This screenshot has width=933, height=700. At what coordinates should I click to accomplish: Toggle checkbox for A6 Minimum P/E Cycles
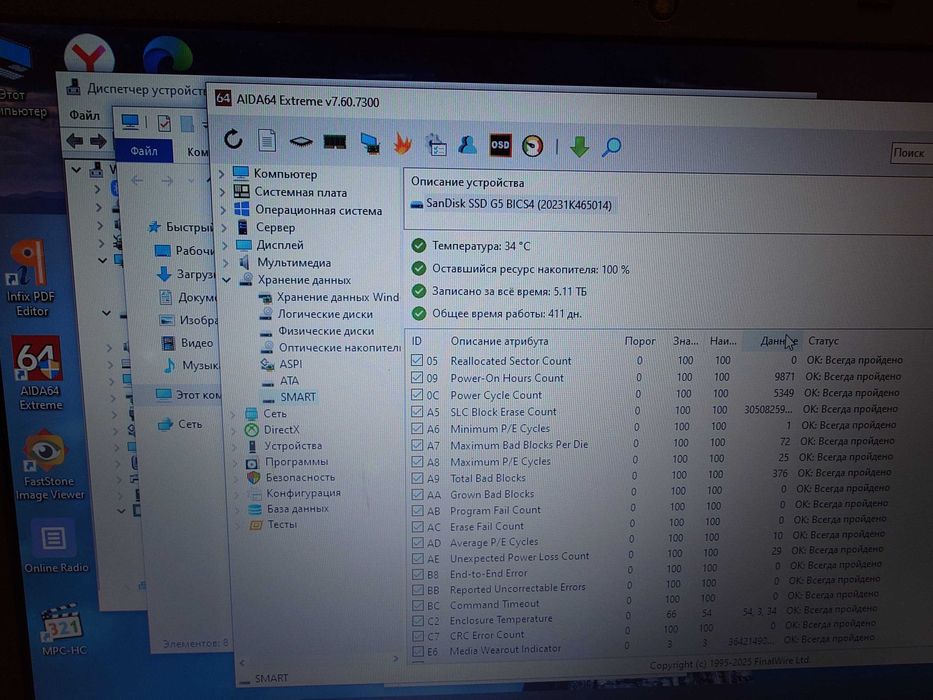tap(417, 427)
